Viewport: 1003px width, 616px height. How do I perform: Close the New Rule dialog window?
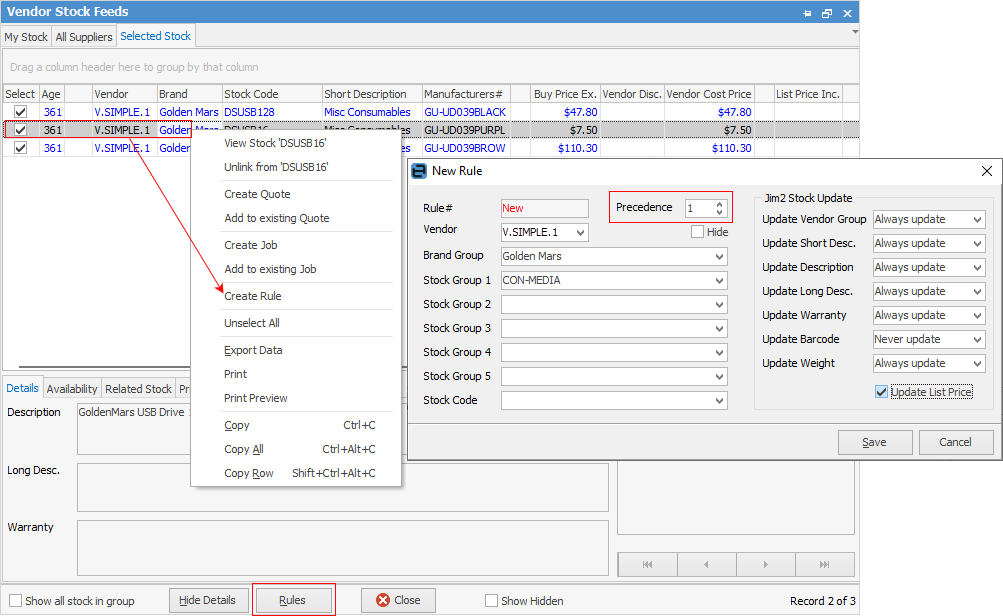coord(986,171)
